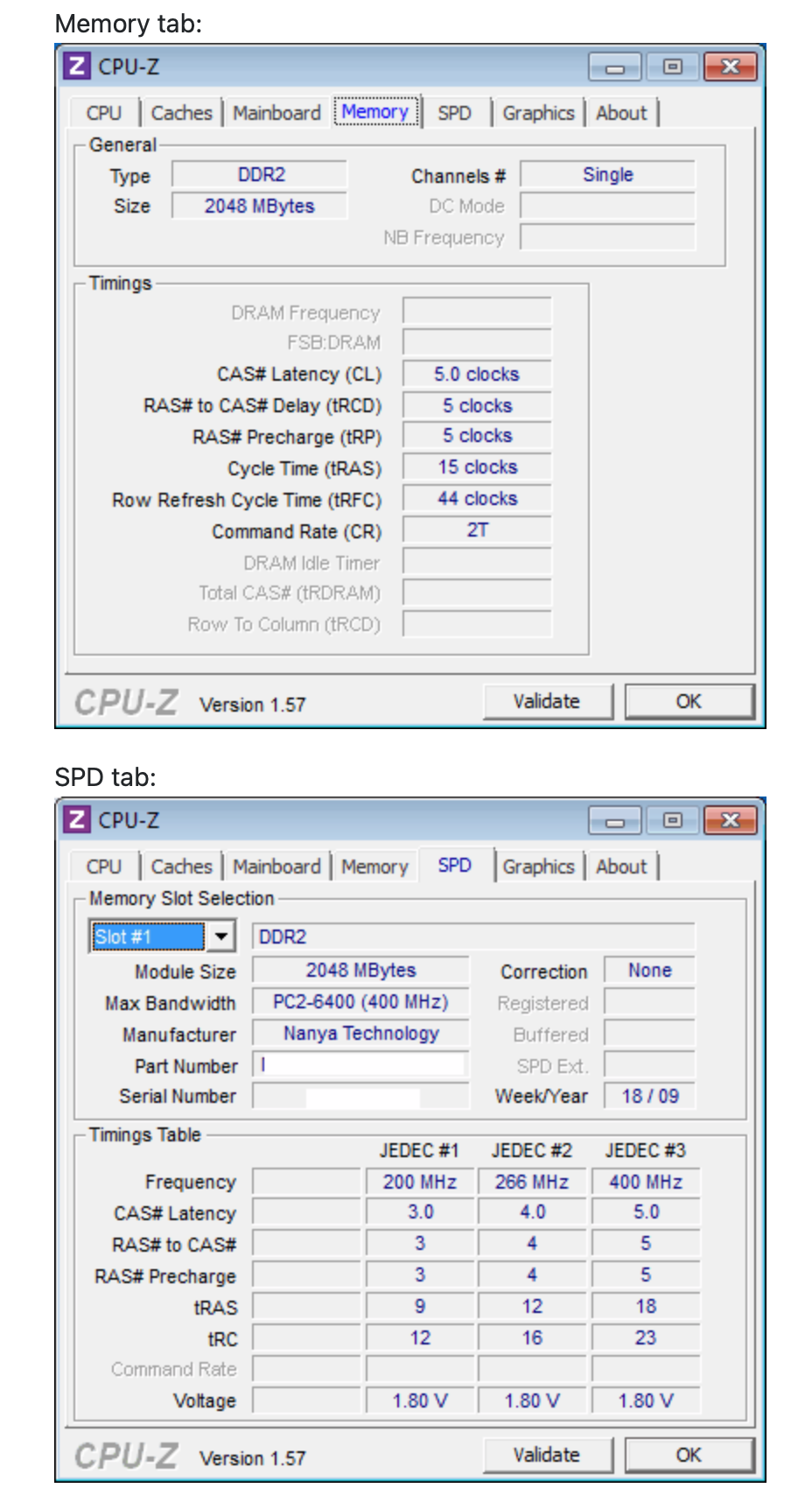
Task: Switch to SPD tab in Memory window
Action: point(455,113)
